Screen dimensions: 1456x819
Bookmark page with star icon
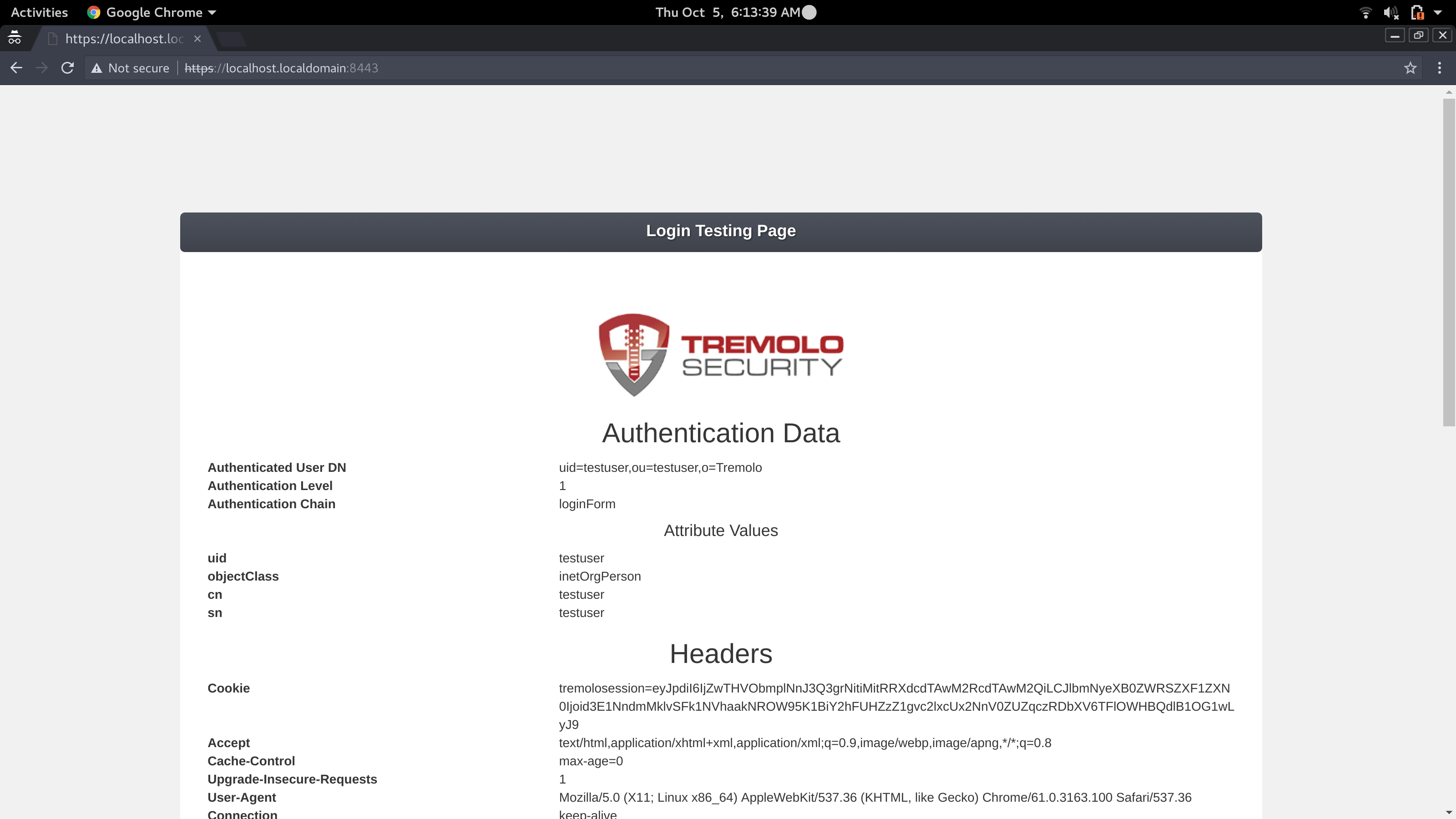click(x=1410, y=68)
